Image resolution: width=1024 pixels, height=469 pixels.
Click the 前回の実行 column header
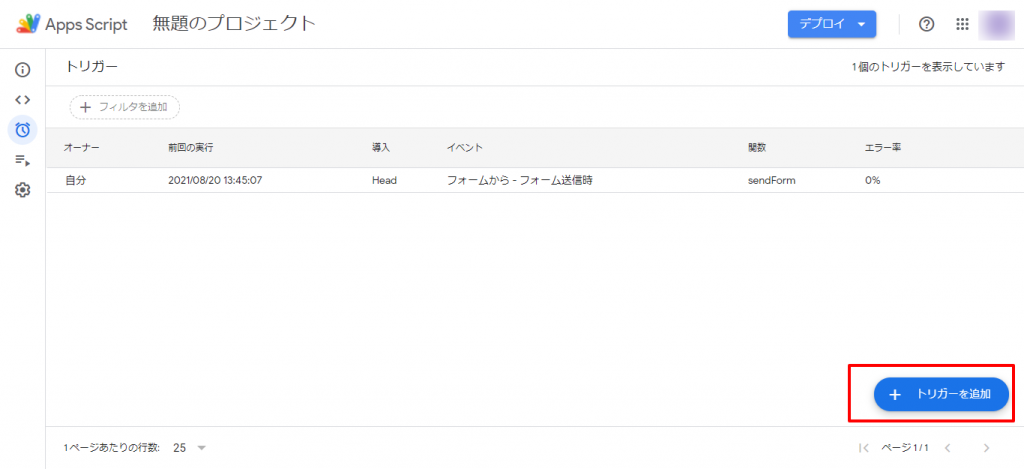pyautogui.click(x=190, y=148)
